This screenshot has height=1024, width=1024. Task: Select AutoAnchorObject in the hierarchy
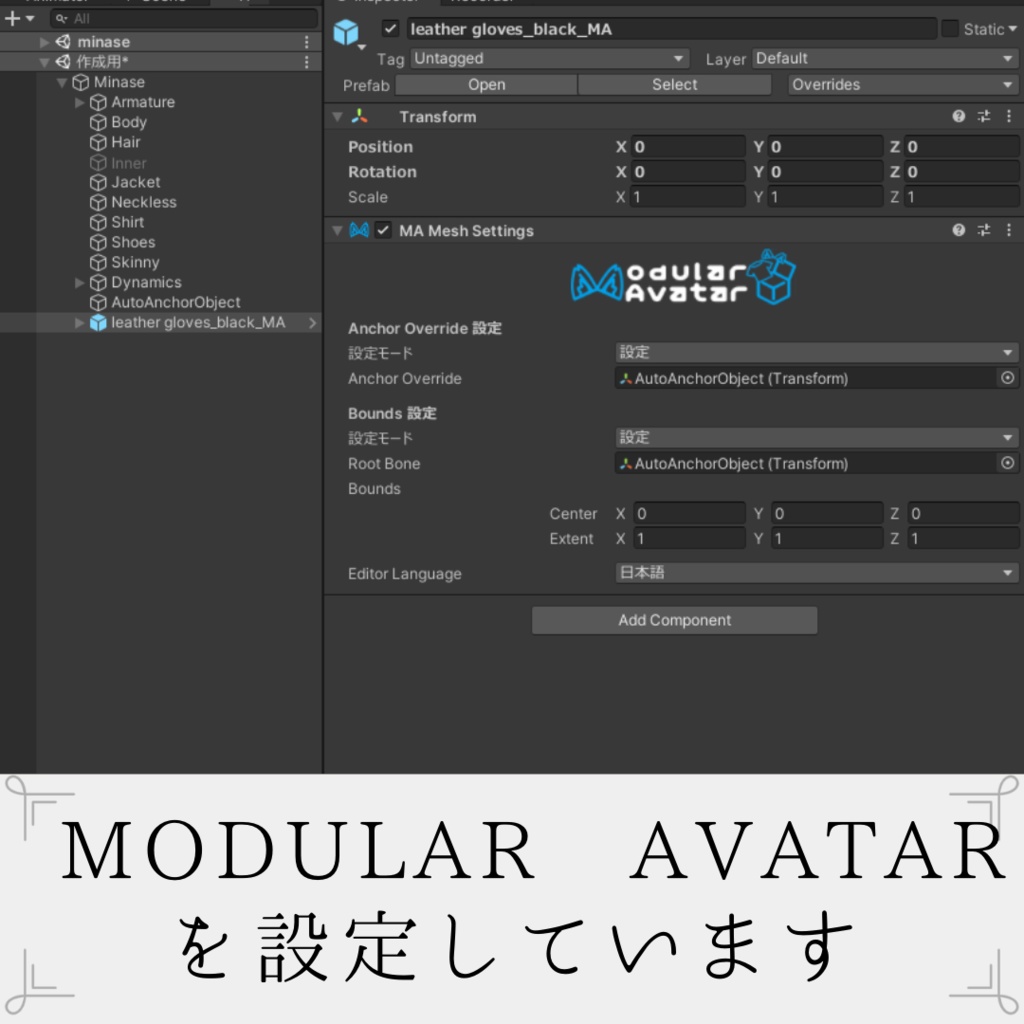click(176, 302)
